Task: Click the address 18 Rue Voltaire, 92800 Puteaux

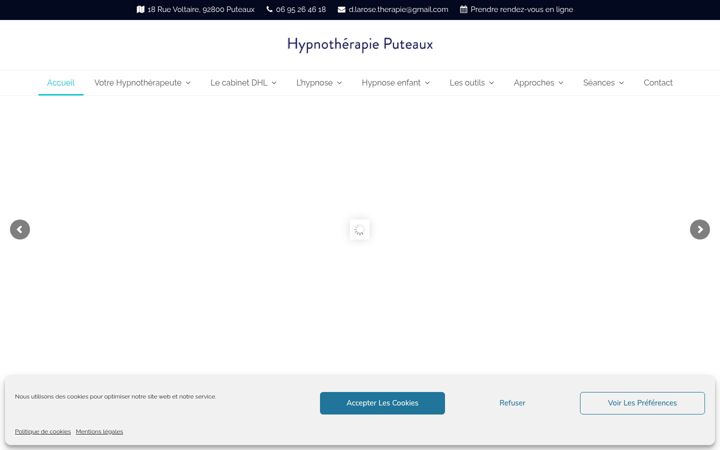Action: tap(201, 10)
